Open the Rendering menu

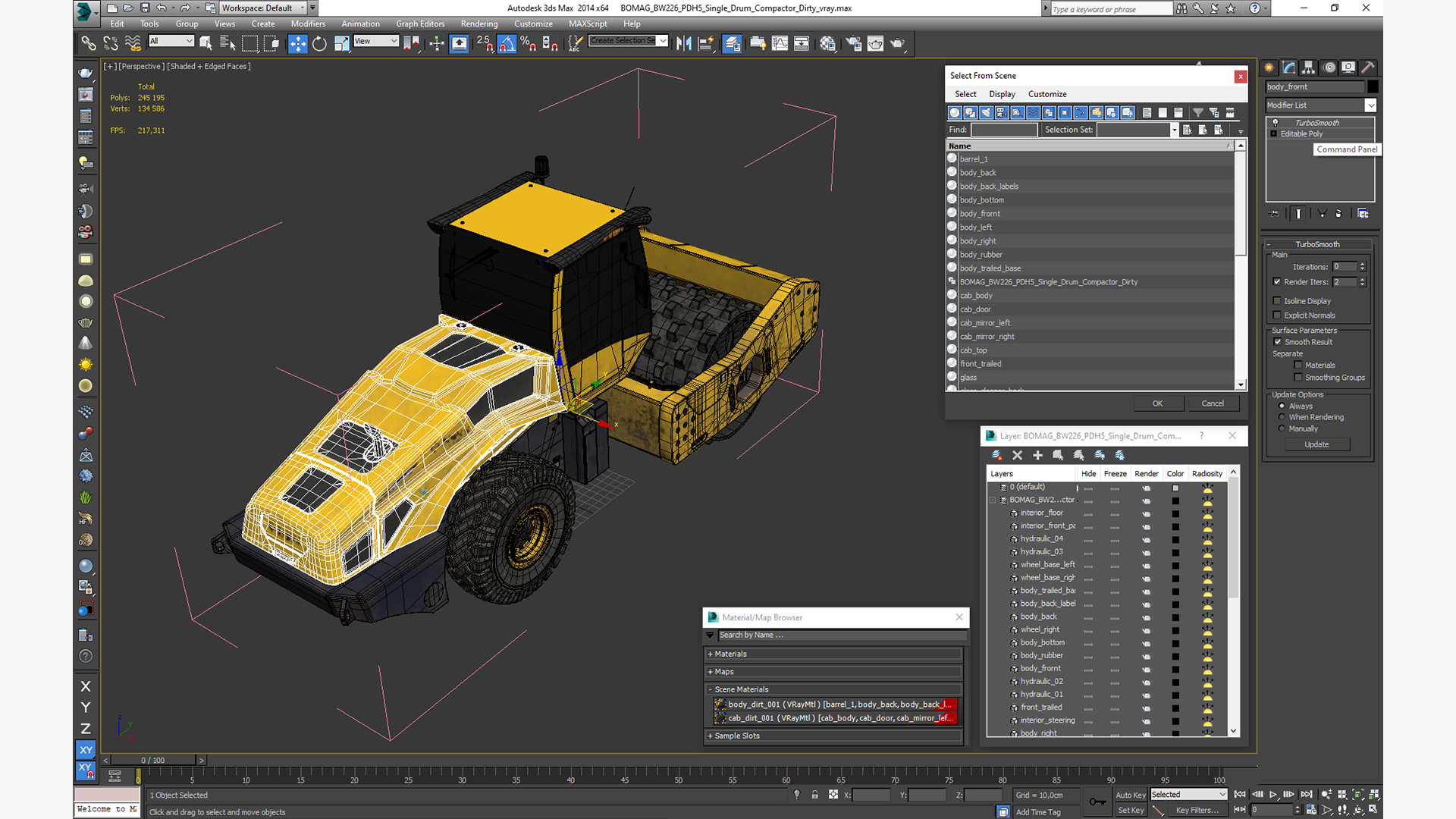pos(479,24)
